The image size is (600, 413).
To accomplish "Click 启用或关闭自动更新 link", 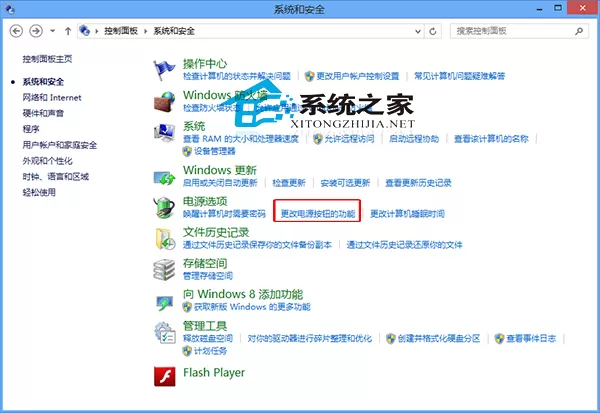I will click(220, 183).
